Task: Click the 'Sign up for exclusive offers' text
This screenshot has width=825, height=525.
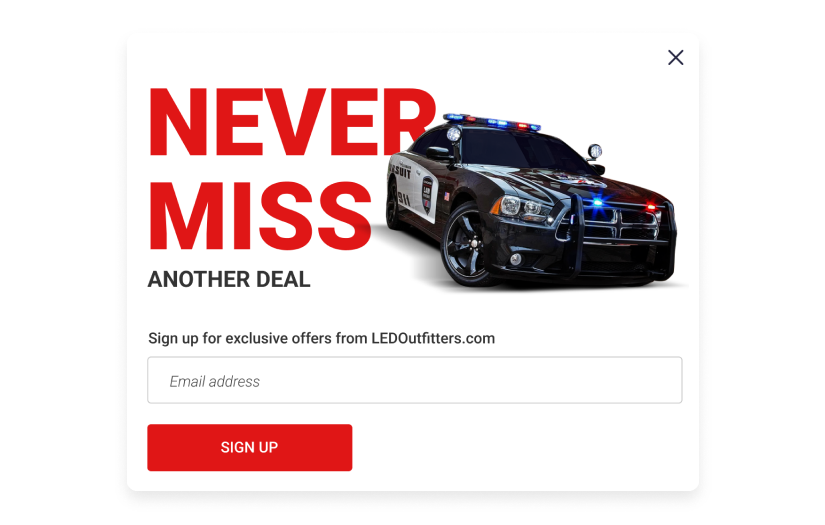Action: [258, 338]
